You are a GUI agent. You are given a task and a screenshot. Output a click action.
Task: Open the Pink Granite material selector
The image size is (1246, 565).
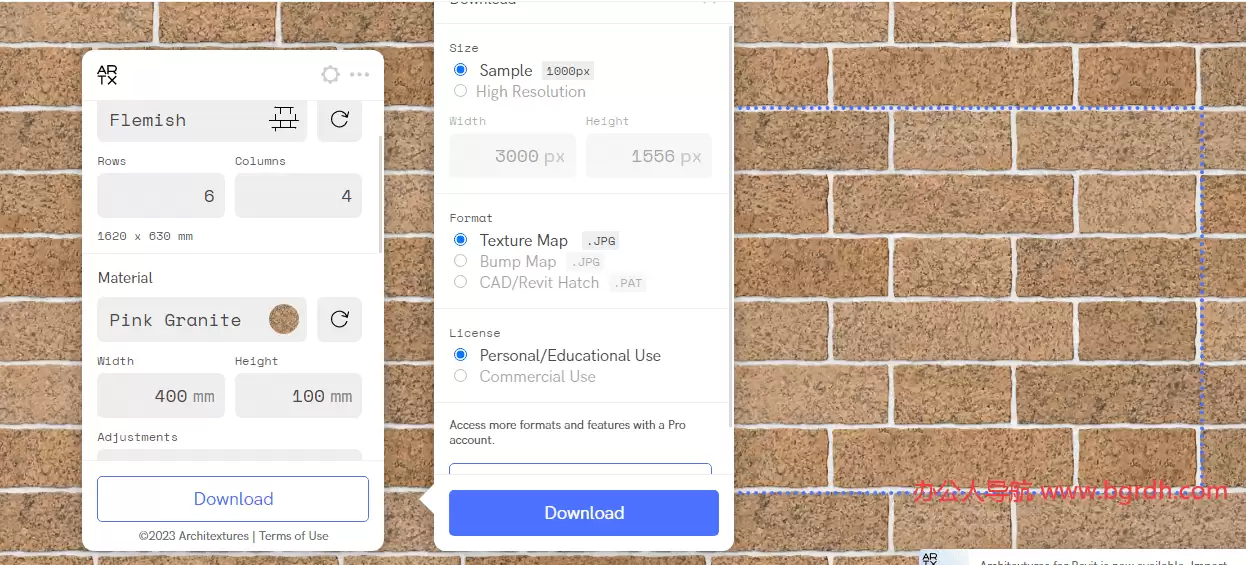point(188,320)
